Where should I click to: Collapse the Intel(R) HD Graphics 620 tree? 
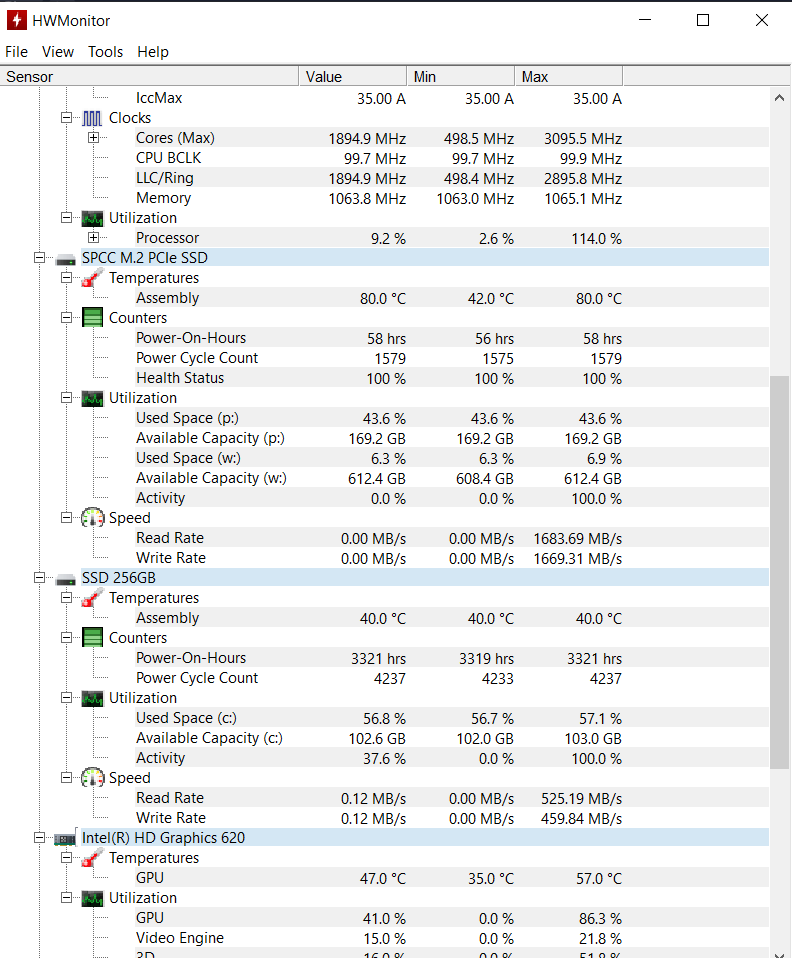point(40,838)
